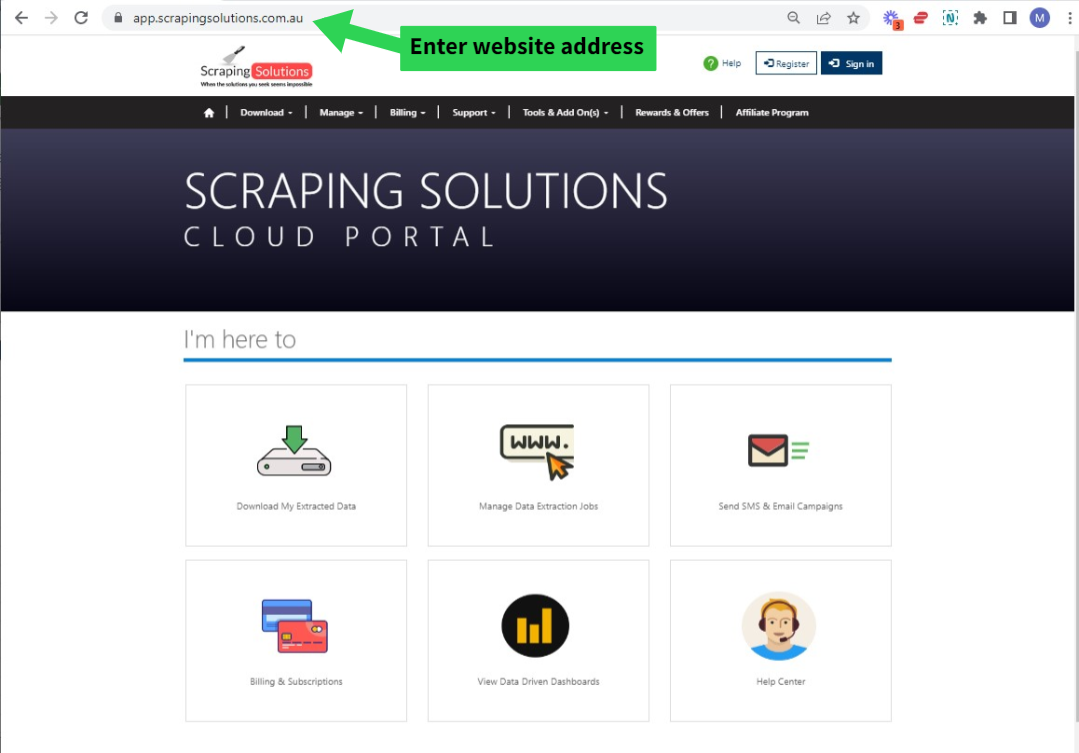Reload the page with the refresh icon
1079x753 pixels.
point(81,18)
